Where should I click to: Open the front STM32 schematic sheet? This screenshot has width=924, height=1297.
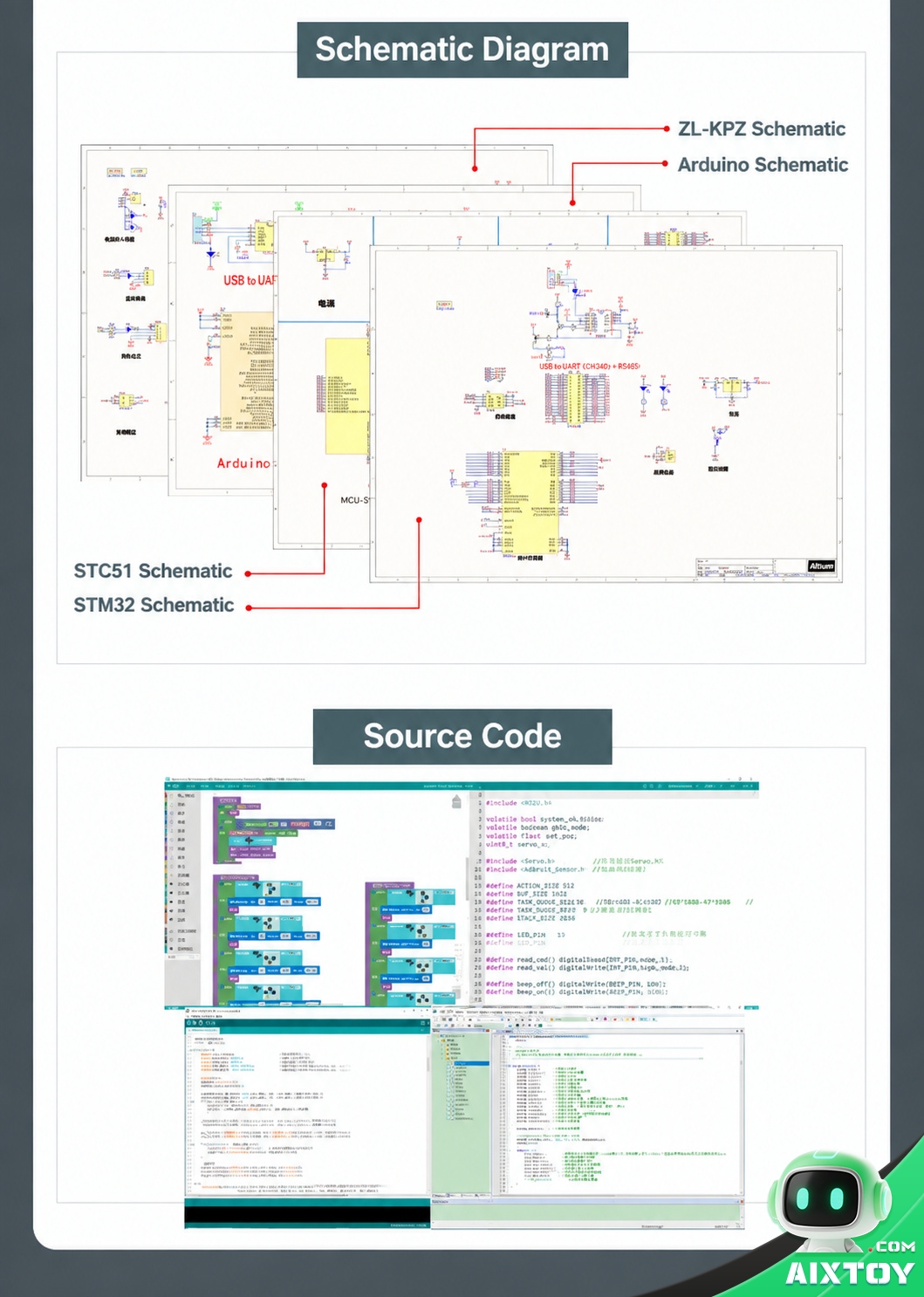point(606,414)
